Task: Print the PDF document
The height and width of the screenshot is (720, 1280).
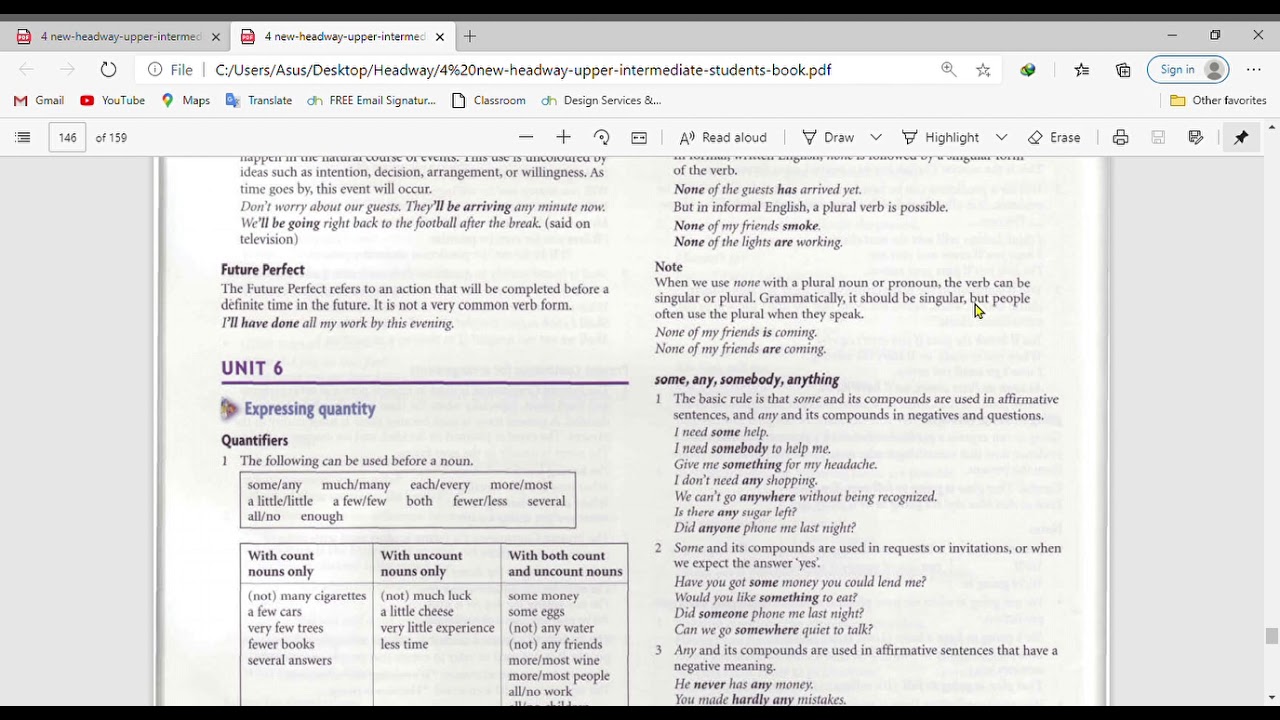Action: click(1121, 138)
